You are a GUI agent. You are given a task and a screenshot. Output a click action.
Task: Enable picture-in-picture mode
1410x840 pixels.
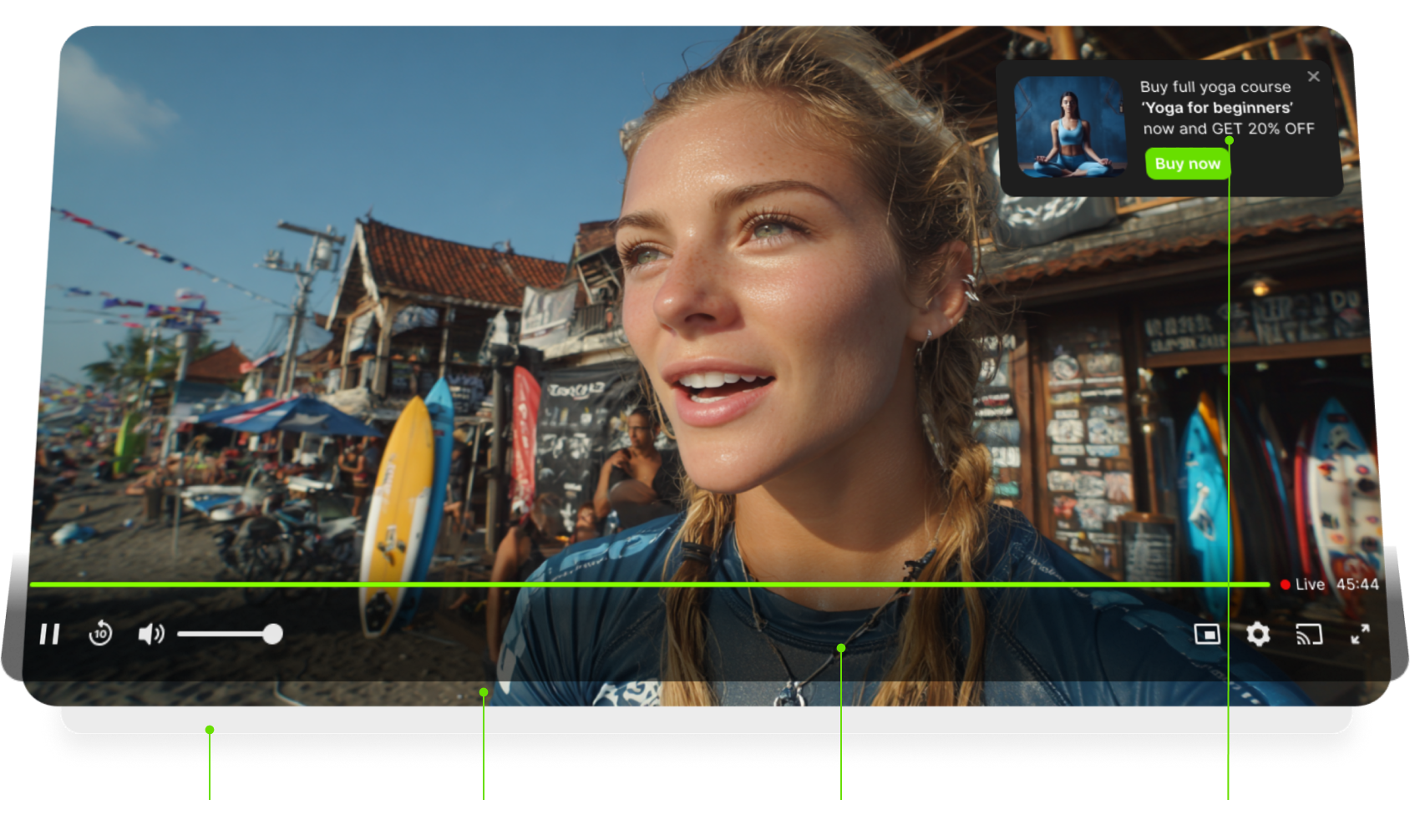pyautogui.click(x=1207, y=635)
